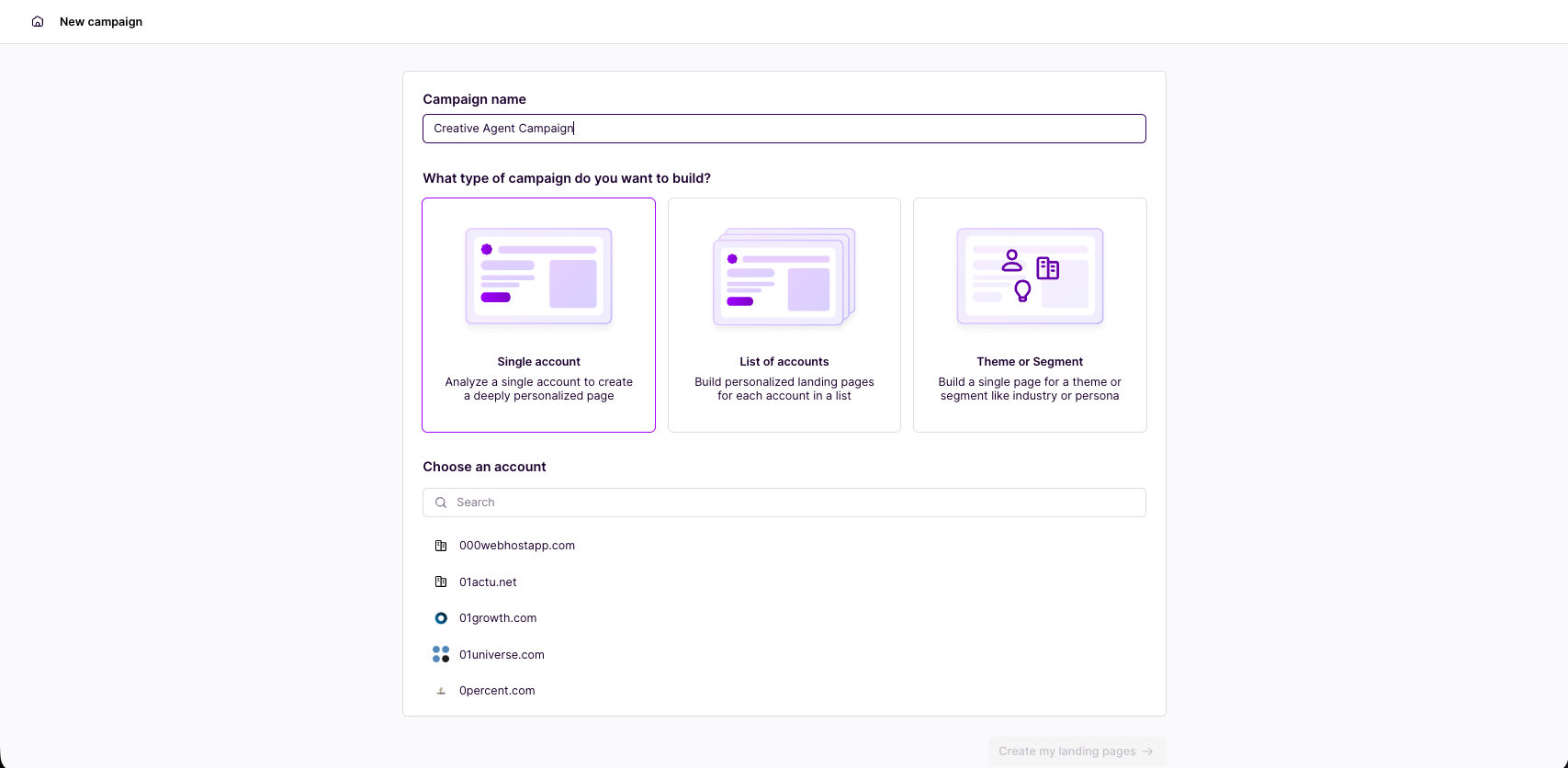Choose the List of accounts option
Image resolution: width=1568 pixels, height=768 pixels.
(x=784, y=362)
